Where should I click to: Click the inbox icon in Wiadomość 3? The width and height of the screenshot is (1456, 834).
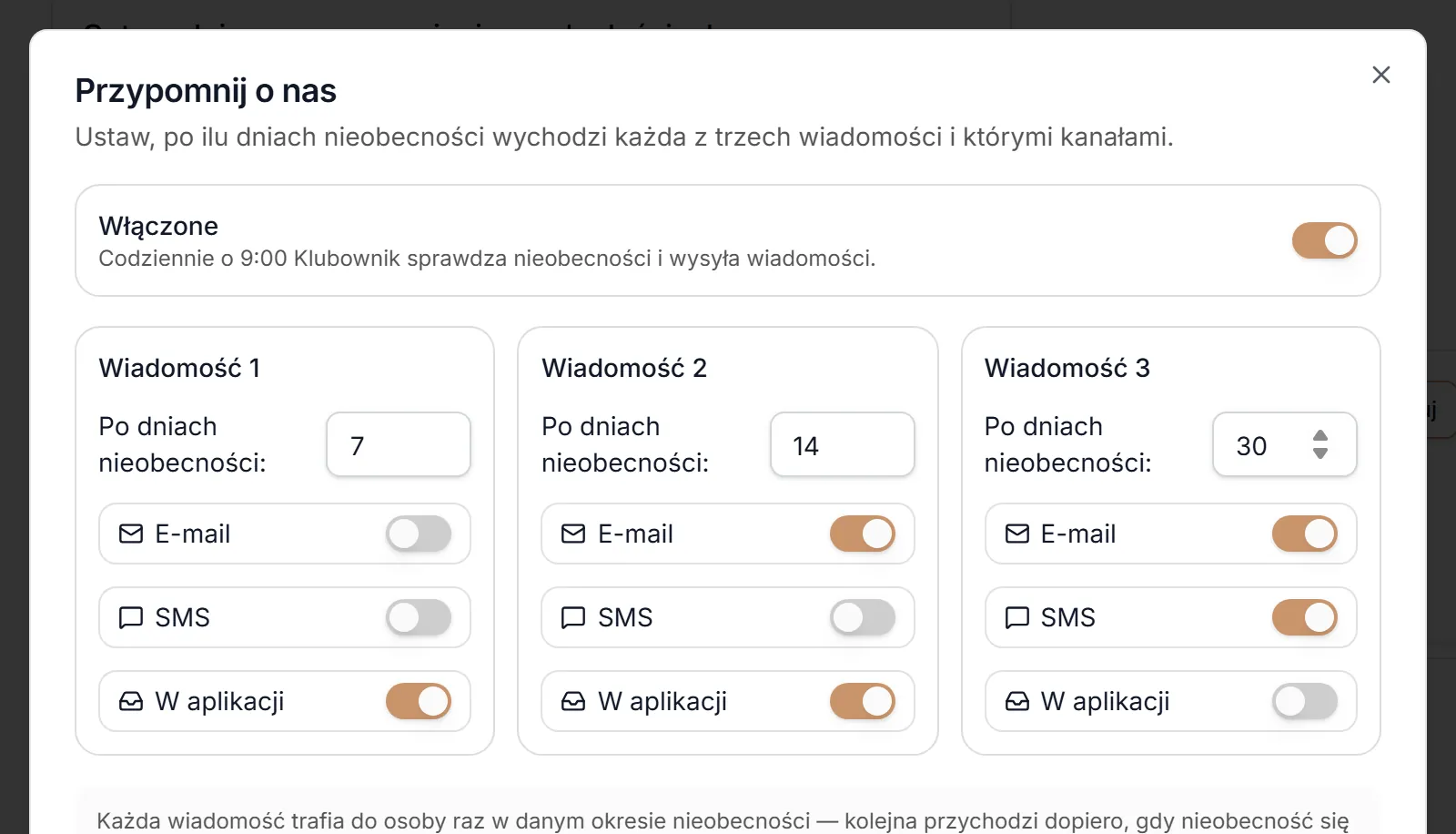click(1016, 701)
